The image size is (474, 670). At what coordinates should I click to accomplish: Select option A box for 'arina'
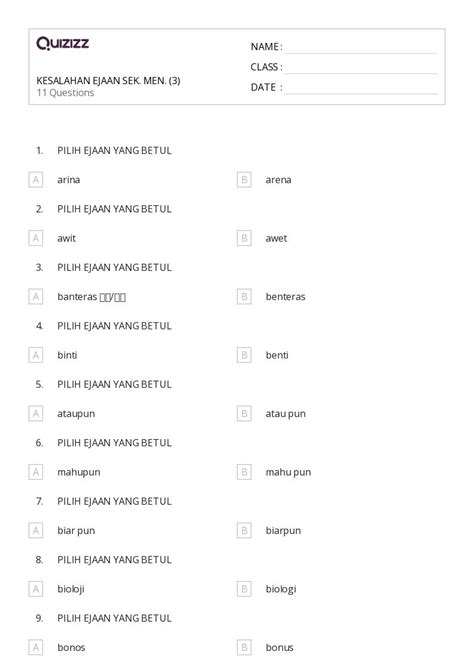click(x=36, y=179)
